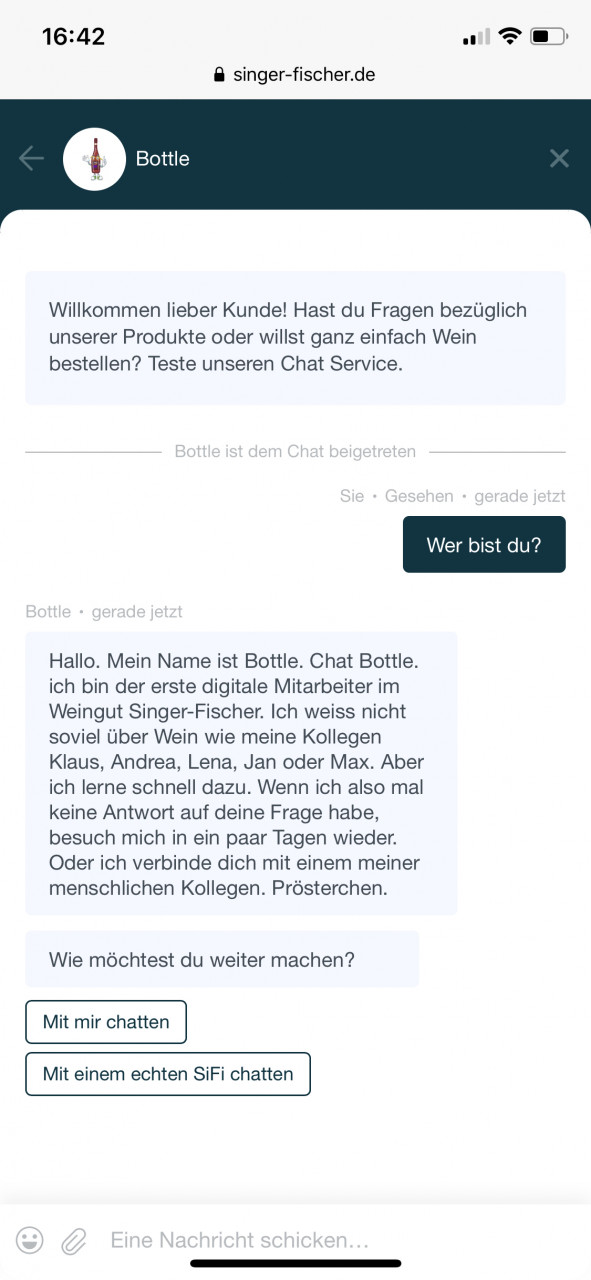Tap the cellular signal bars icon
Image resolution: width=591 pixels, height=1280 pixels.
[474, 36]
